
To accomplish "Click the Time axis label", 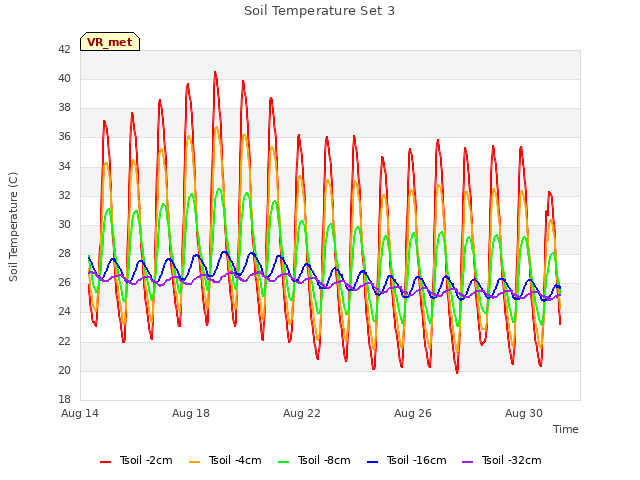I will pos(565,429).
